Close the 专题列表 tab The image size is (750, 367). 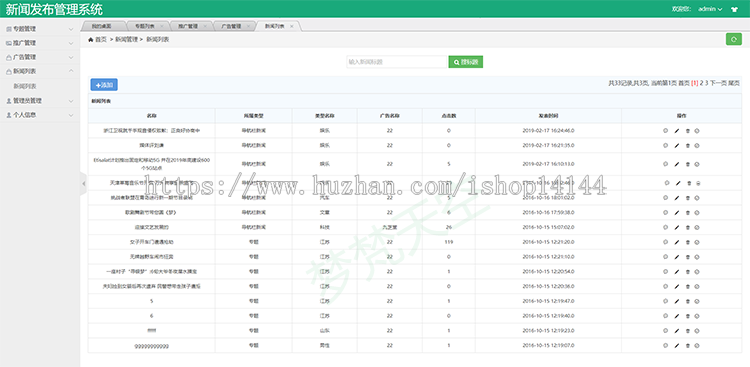click(161, 26)
